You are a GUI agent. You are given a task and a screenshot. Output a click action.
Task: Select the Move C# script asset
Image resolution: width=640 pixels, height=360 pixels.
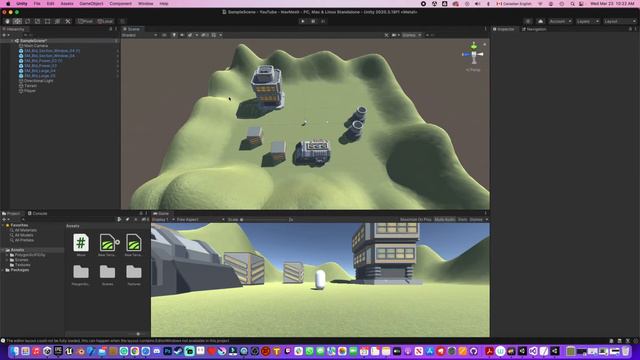pos(81,245)
